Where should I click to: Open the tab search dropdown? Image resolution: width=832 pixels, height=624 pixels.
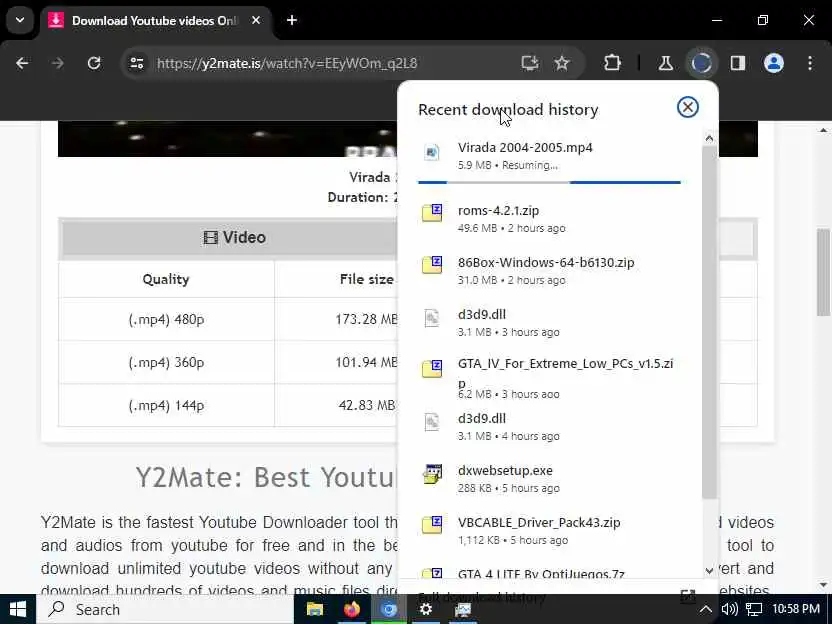[x=20, y=21]
